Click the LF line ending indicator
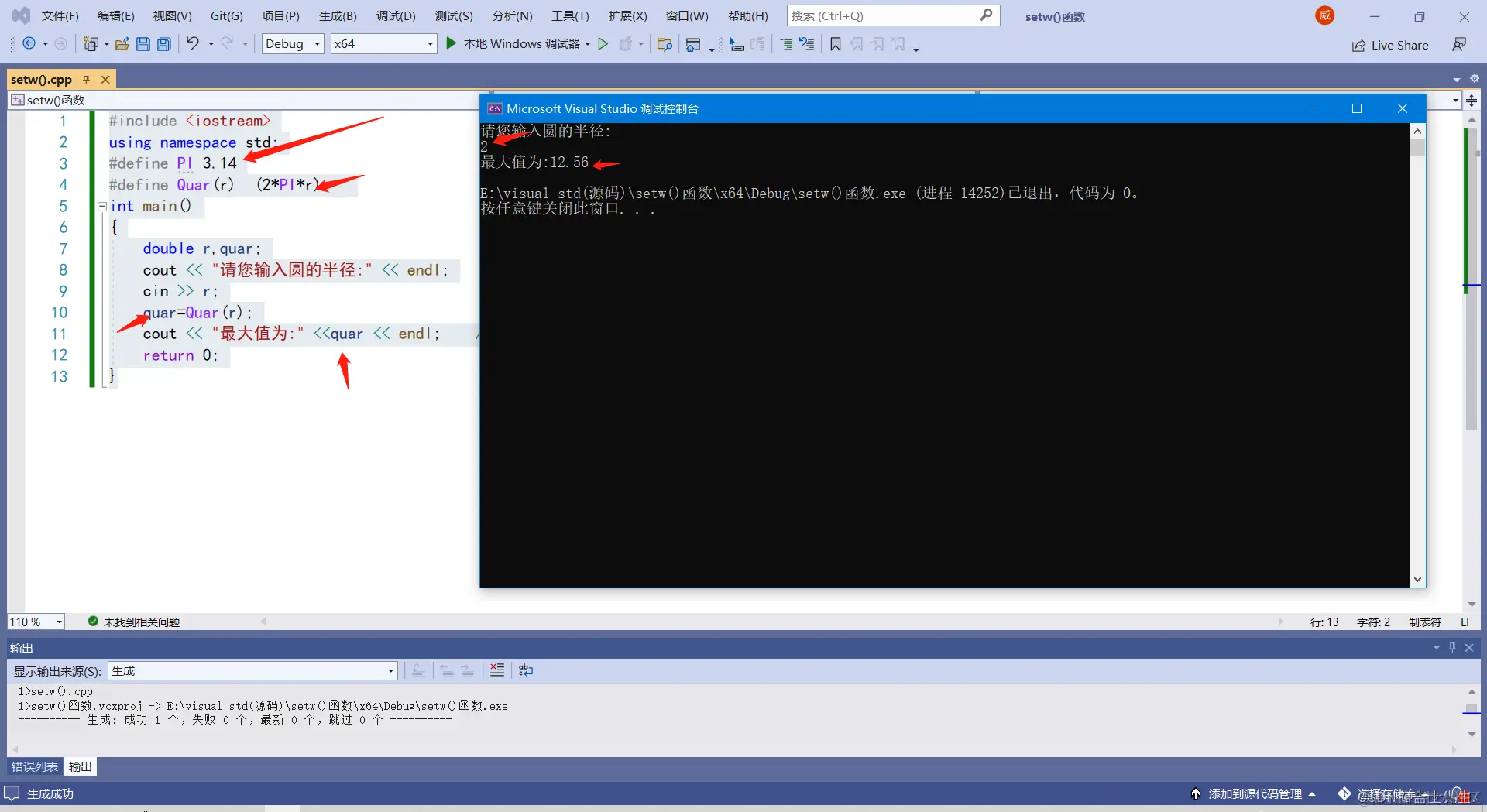Image resolution: width=1487 pixels, height=812 pixels. click(1466, 622)
